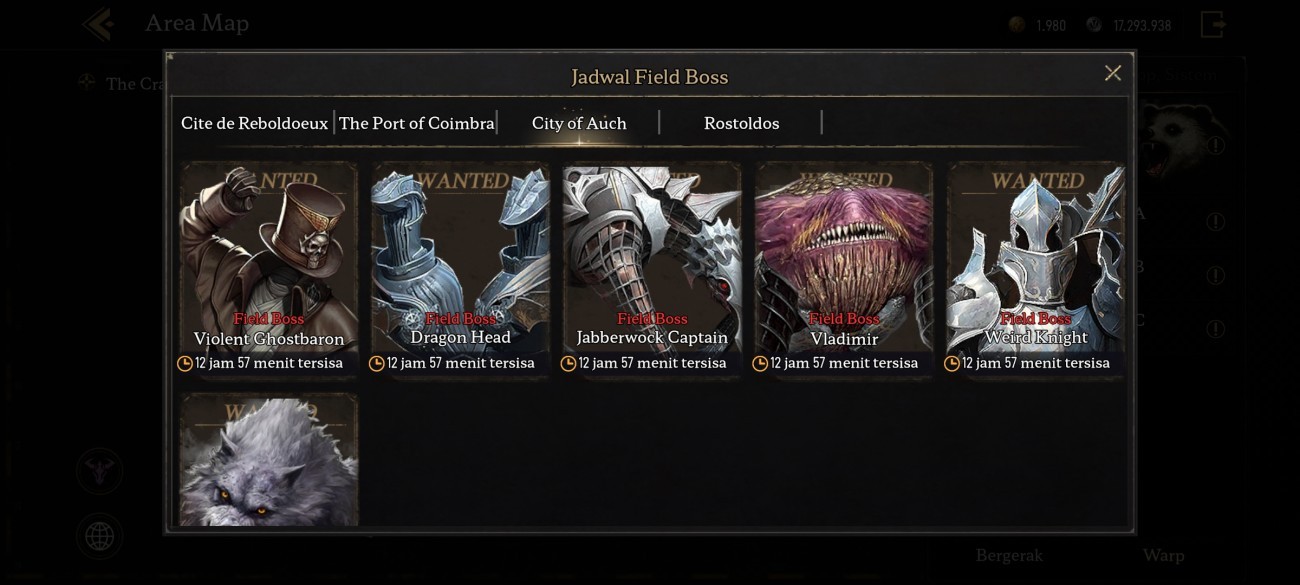
Task: Open the Dragon Head boss card
Action: [x=460, y=260]
